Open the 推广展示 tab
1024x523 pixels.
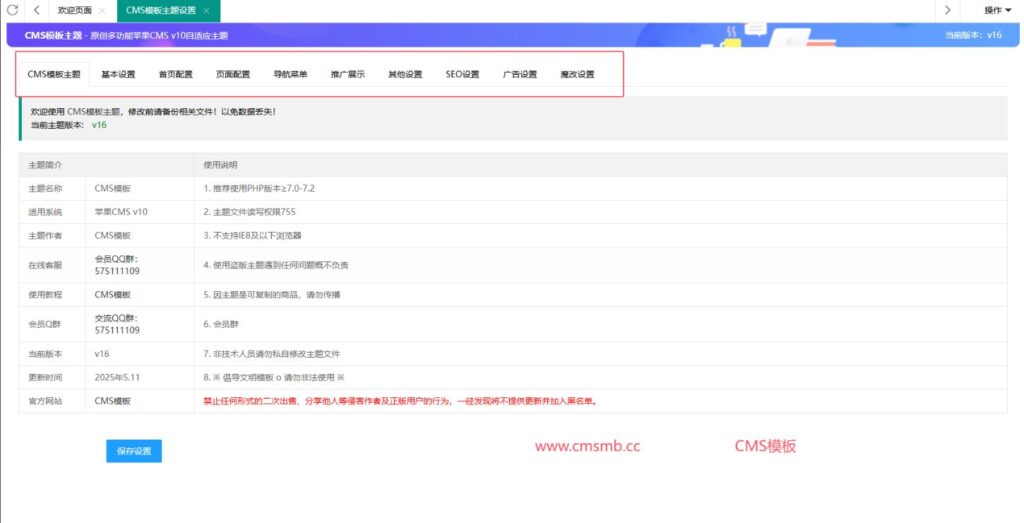(348, 74)
